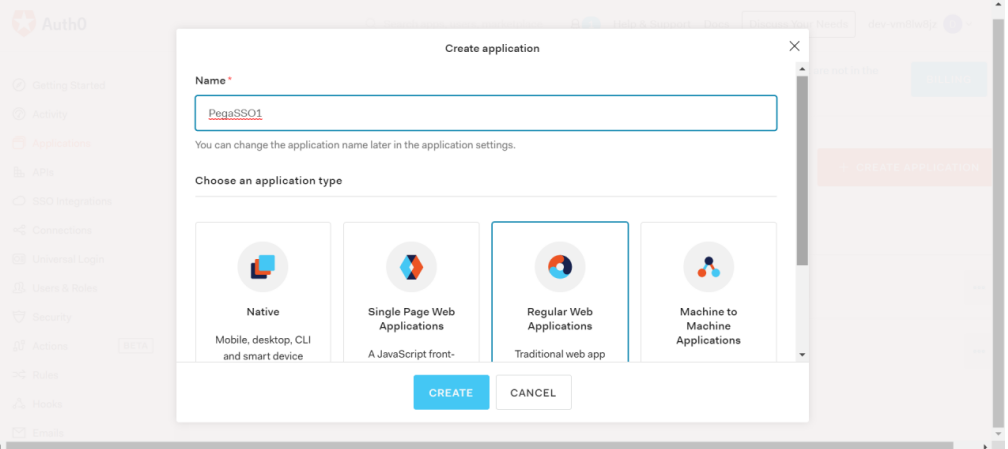
Task: Select the Single Page Web Applications icon
Action: pos(411,266)
